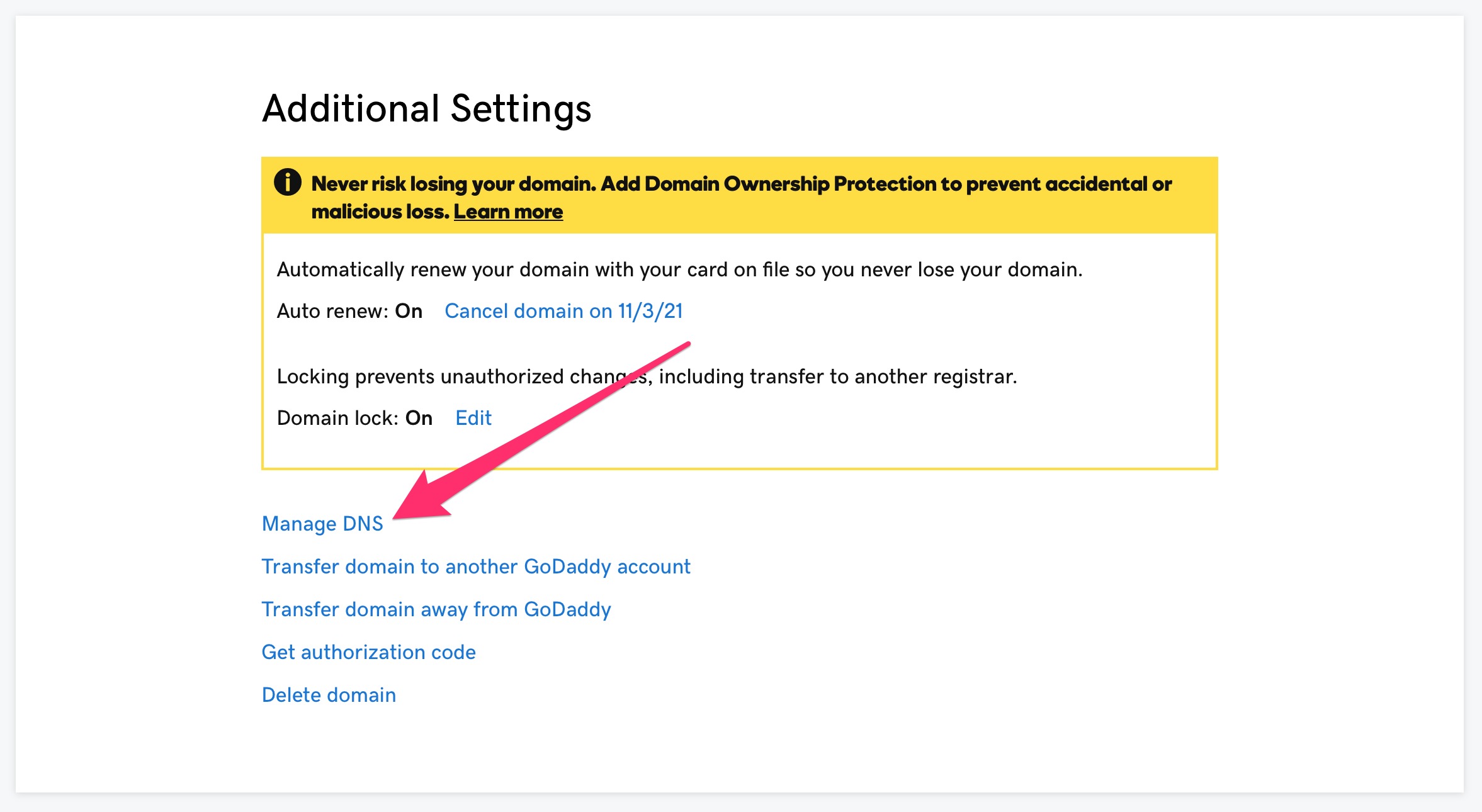Select the Delete domain link

click(329, 695)
